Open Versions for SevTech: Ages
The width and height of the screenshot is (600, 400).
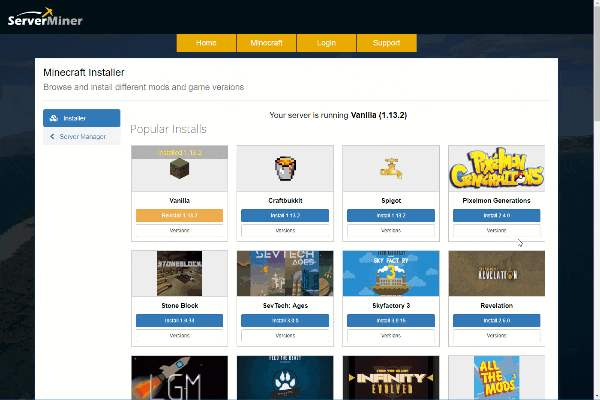point(285,336)
